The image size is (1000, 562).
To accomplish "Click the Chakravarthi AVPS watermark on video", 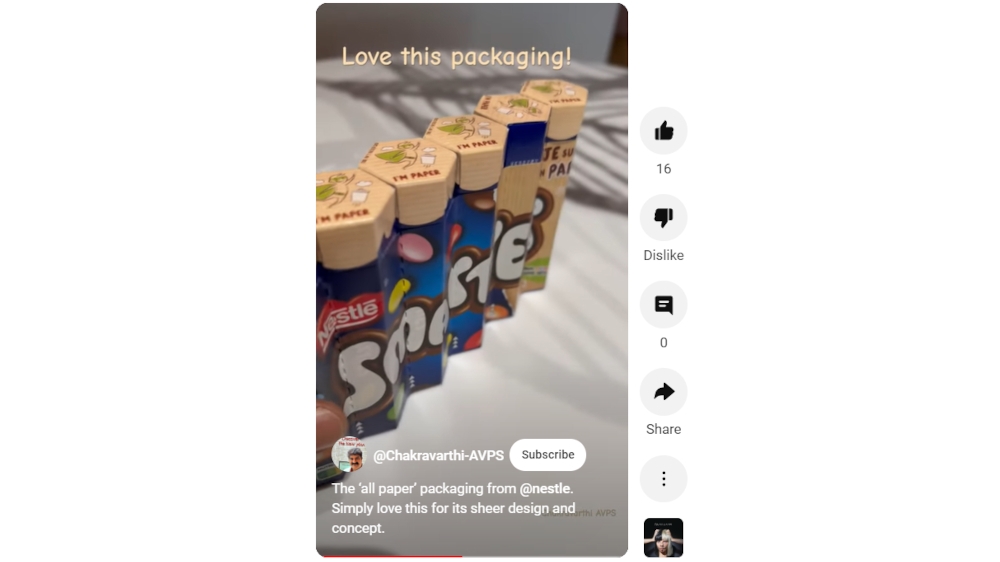I will [x=579, y=513].
